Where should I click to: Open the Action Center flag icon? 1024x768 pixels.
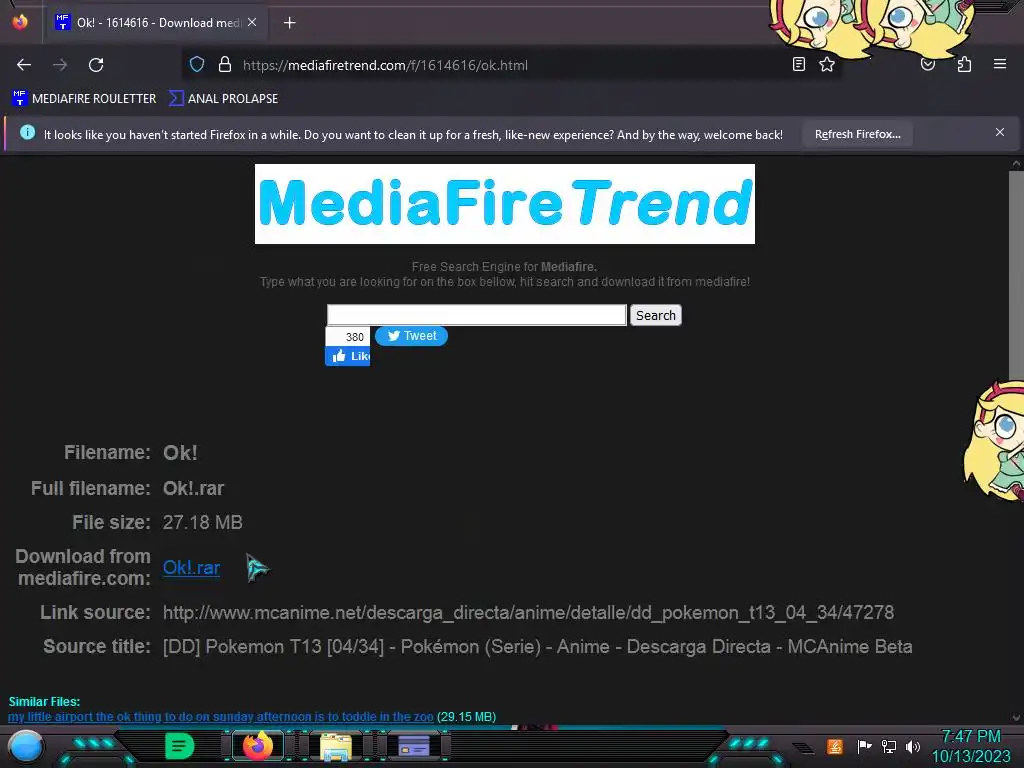point(864,746)
